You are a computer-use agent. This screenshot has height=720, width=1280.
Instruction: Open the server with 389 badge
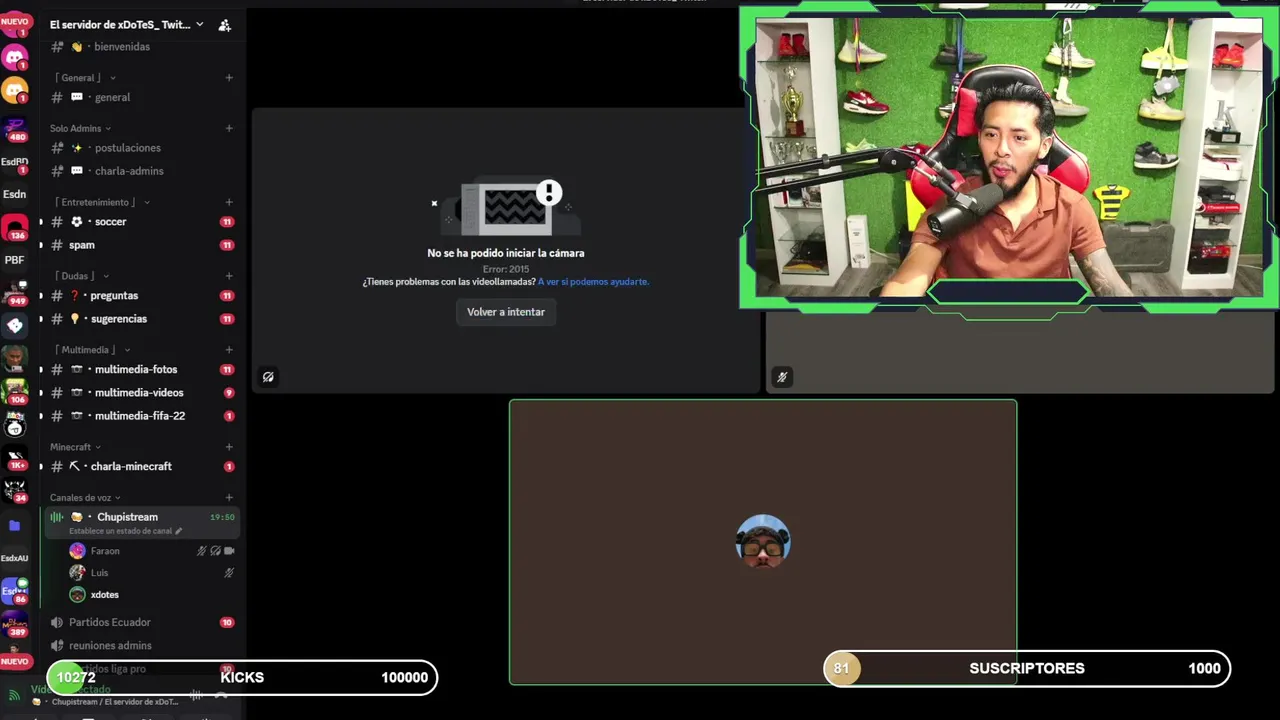click(15, 624)
